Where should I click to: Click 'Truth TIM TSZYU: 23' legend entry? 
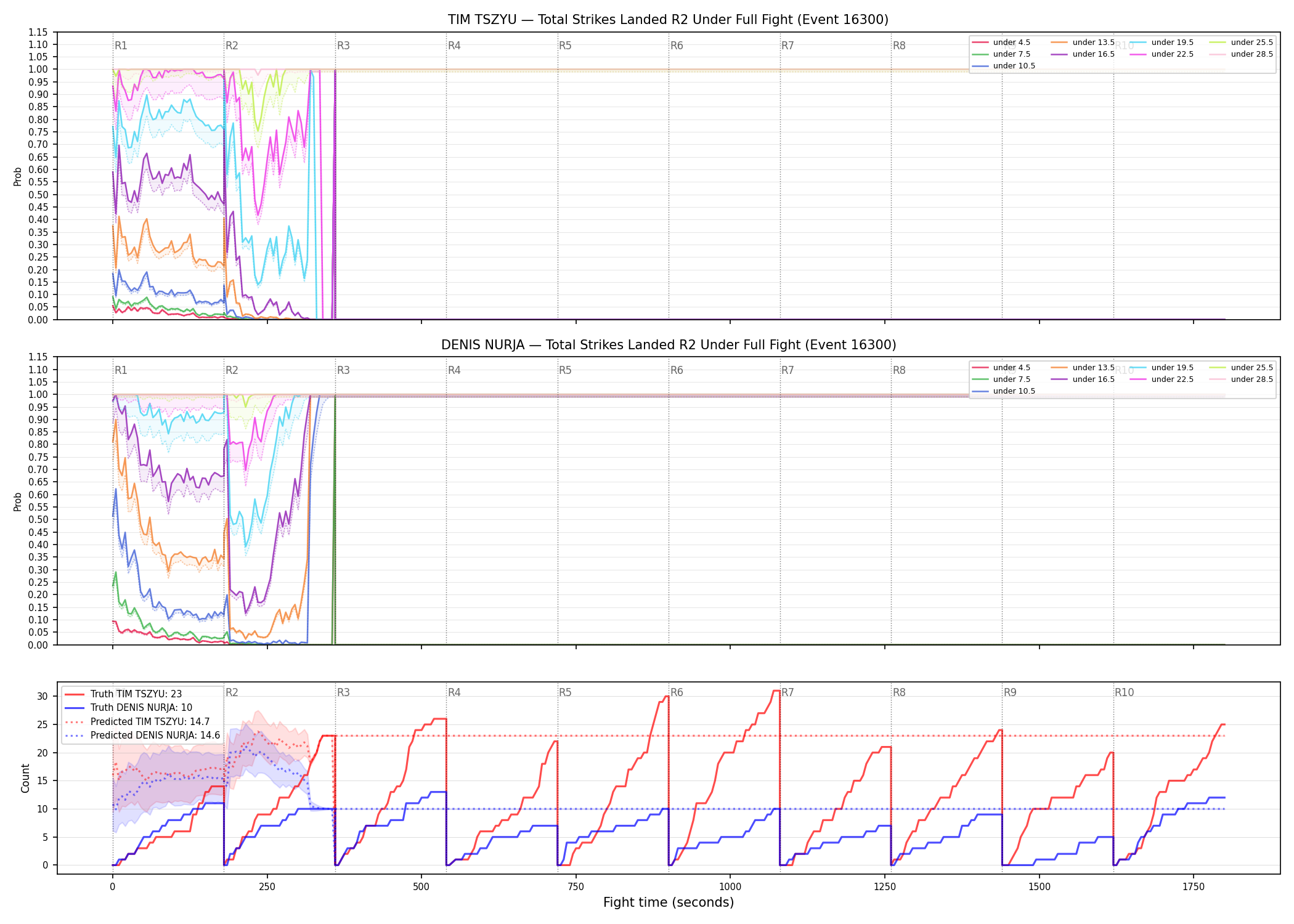123,694
